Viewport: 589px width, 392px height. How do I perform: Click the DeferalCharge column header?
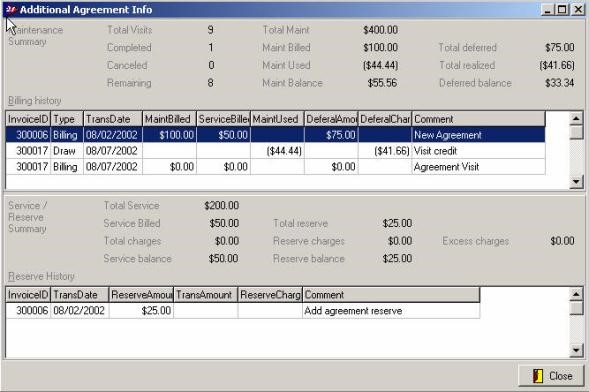(x=385, y=119)
